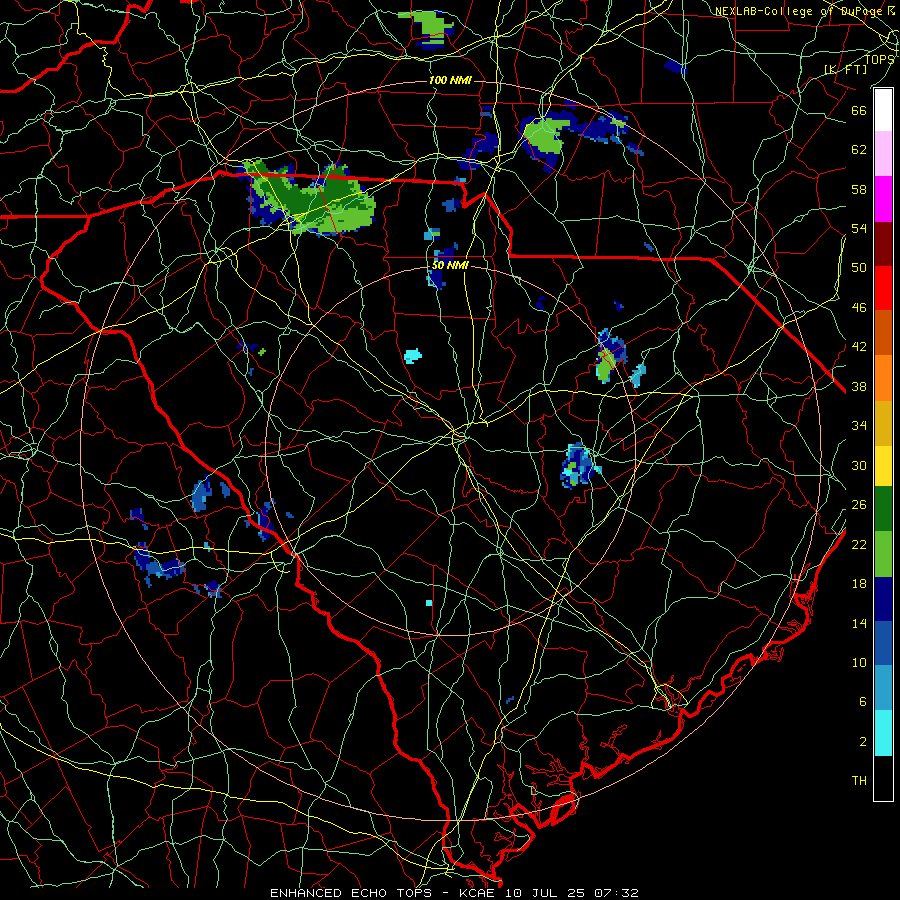Click the '22' legend value
900x900 pixels.
tap(859, 544)
